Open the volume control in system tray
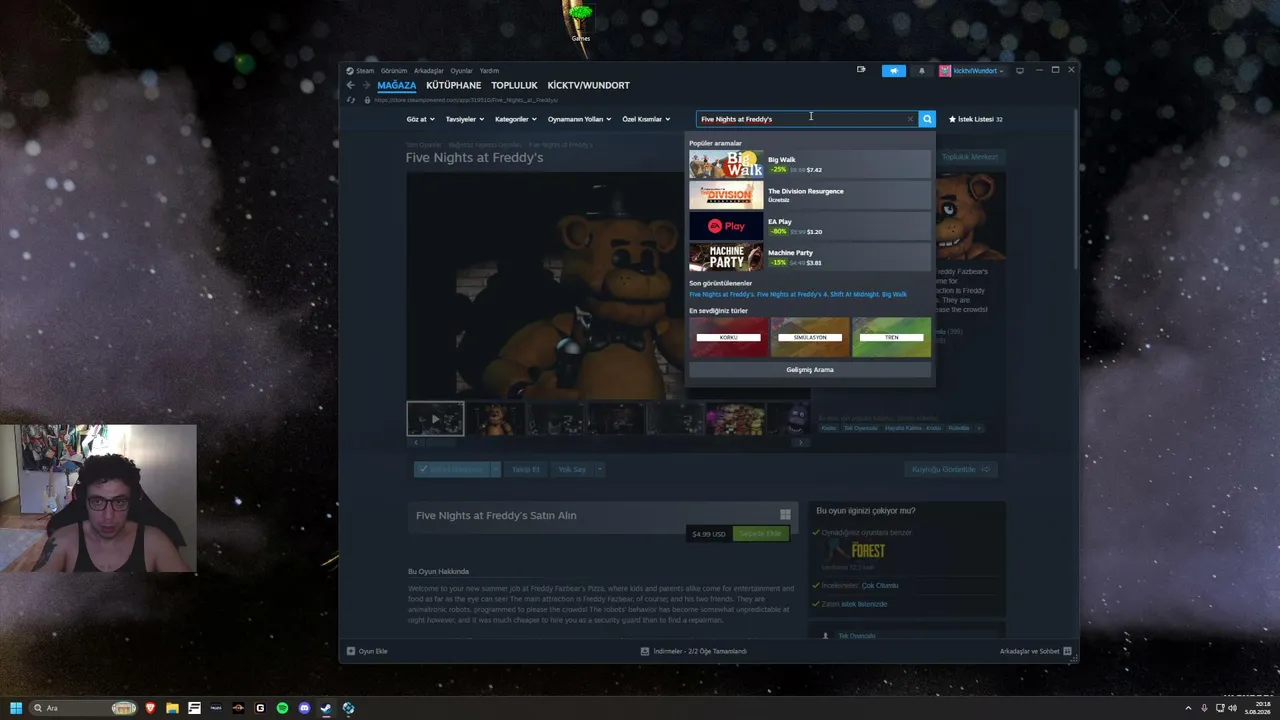1280x720 pixels. point(1232,708)
